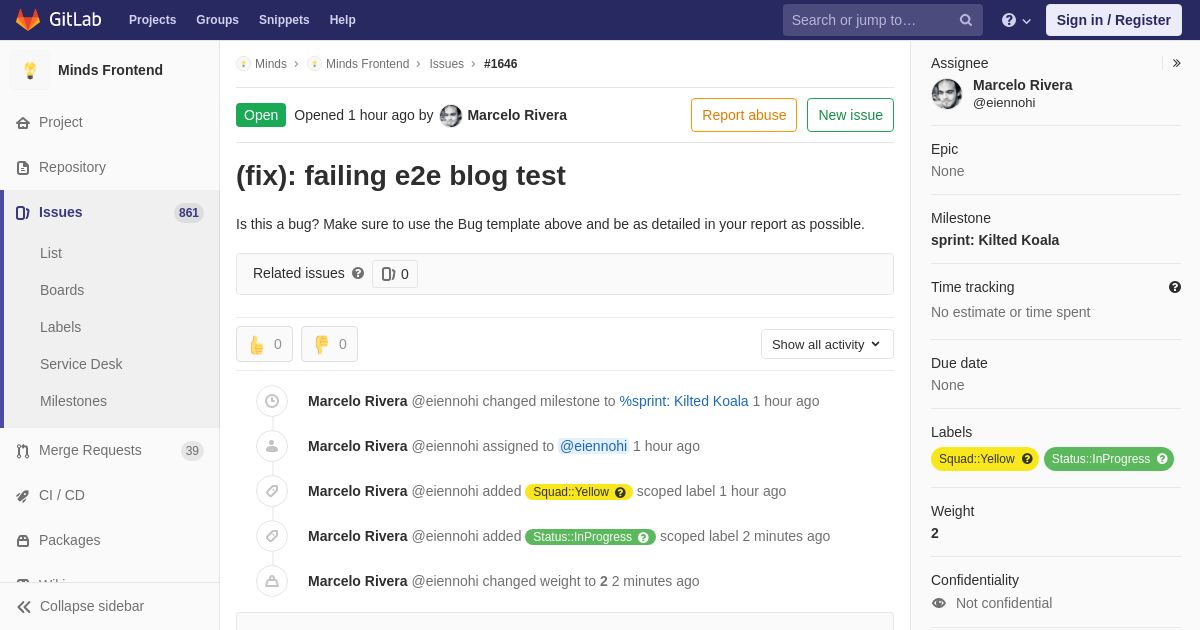
Task: Open the %sprint: Kilted Koala activity link
Action: coord(684,401)
